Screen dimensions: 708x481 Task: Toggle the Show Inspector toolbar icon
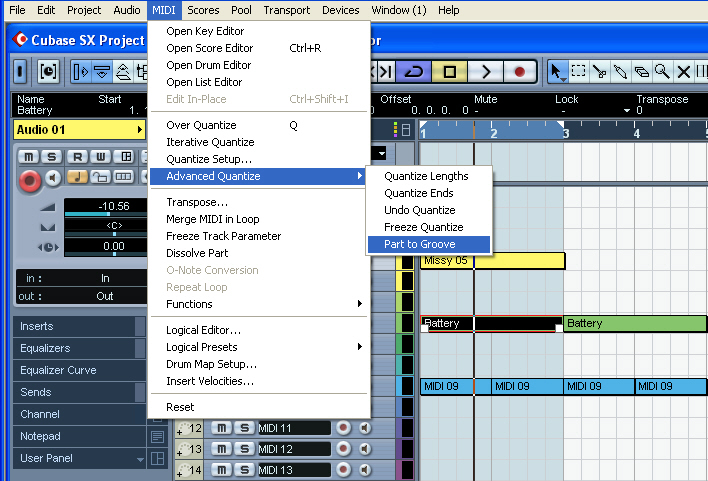click(x=81, y=71)
